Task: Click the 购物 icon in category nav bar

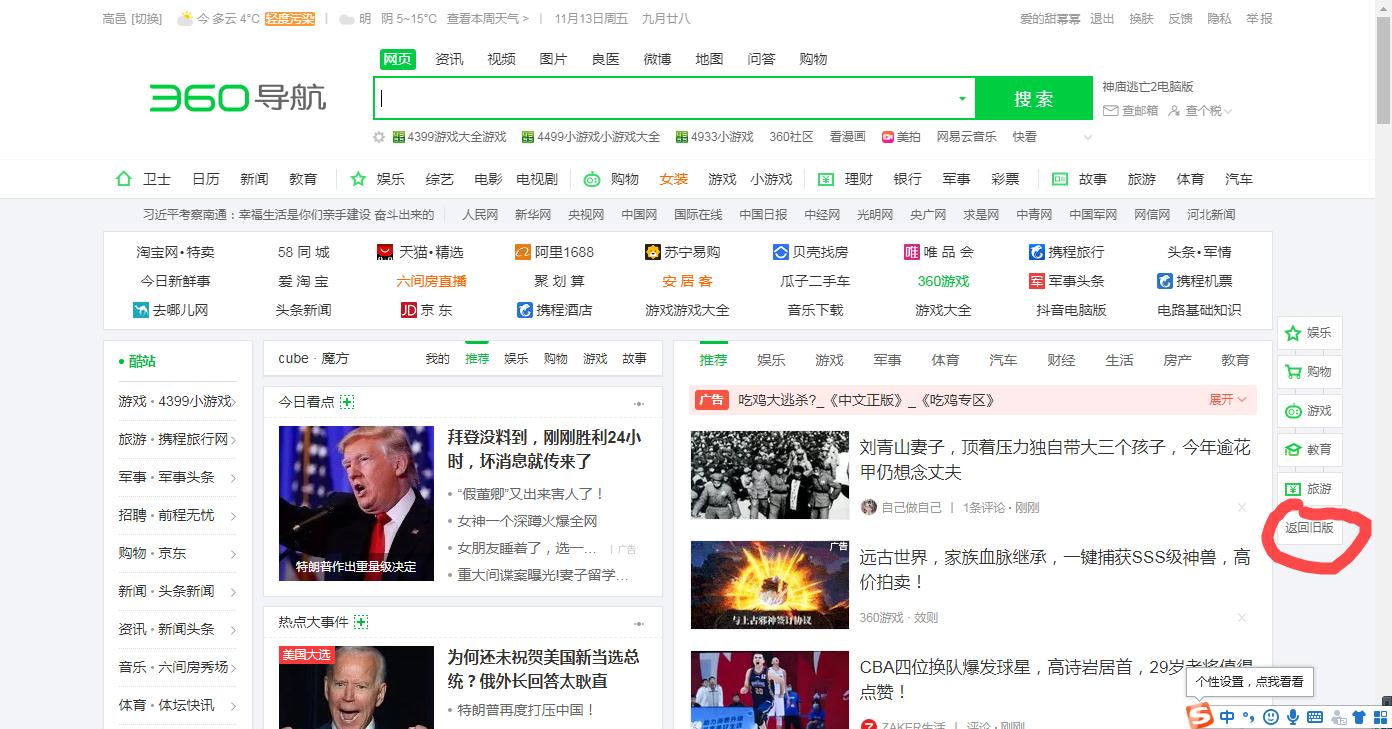Action: (592, 179)
